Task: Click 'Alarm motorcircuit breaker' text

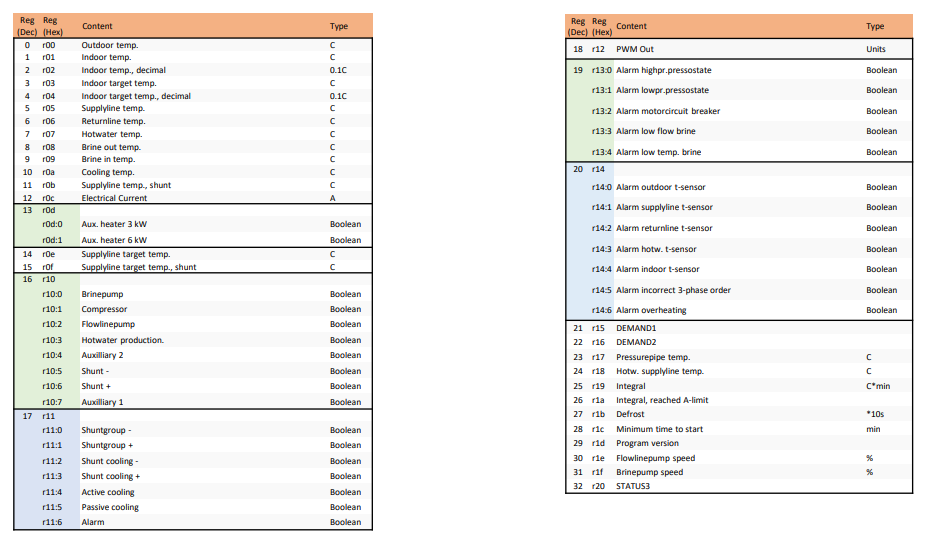Action: coord(668,111)
